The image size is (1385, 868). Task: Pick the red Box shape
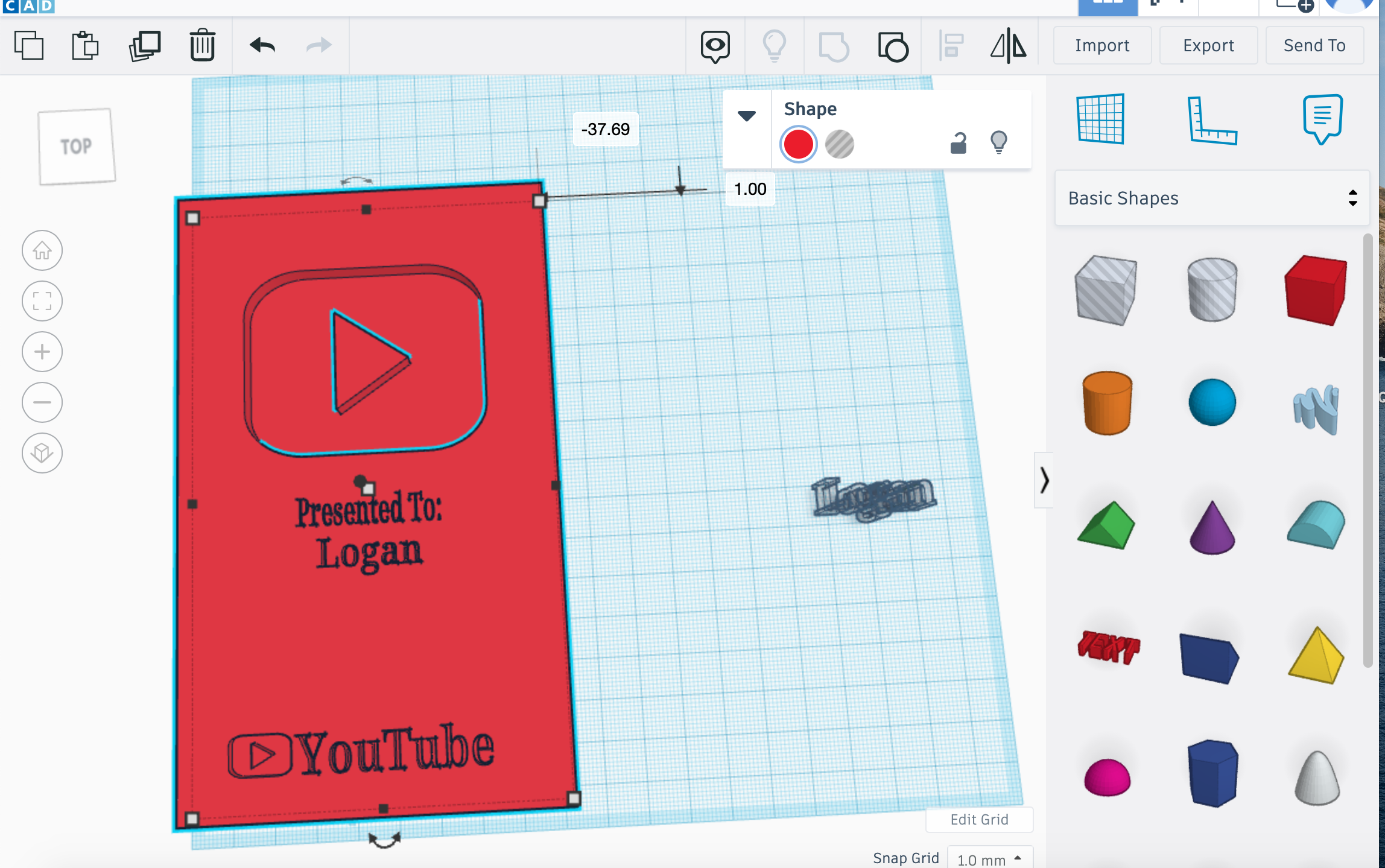[1316, 290]
